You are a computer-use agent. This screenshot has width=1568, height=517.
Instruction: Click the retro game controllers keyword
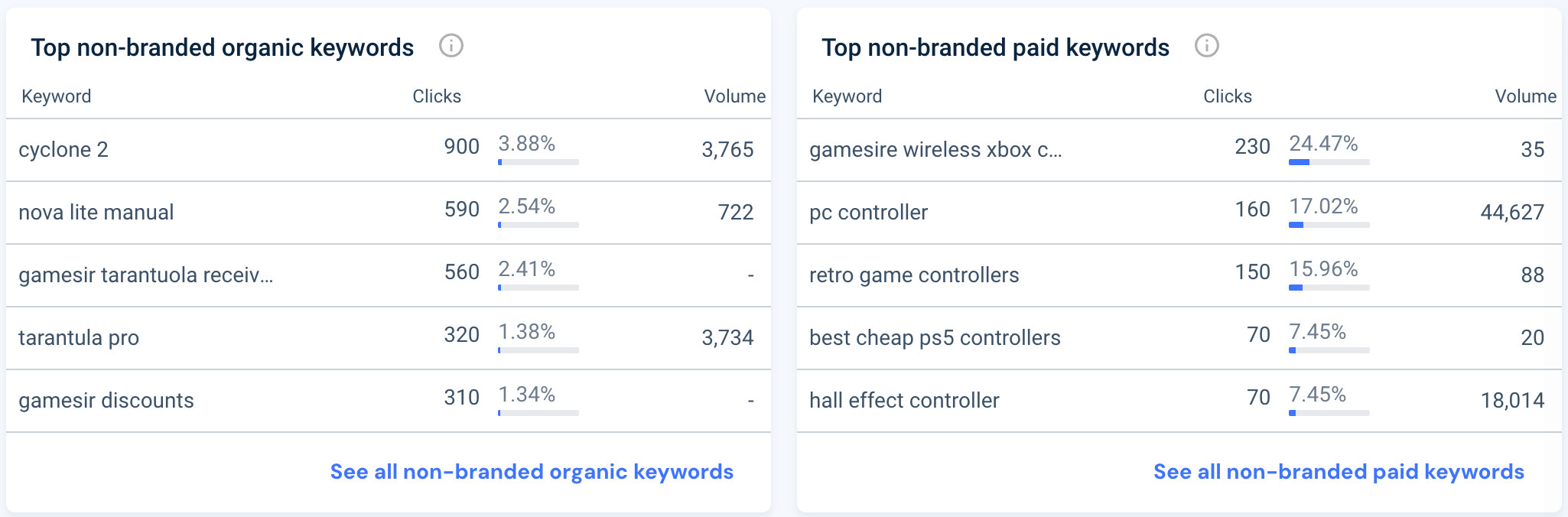(x=914, y=275)
